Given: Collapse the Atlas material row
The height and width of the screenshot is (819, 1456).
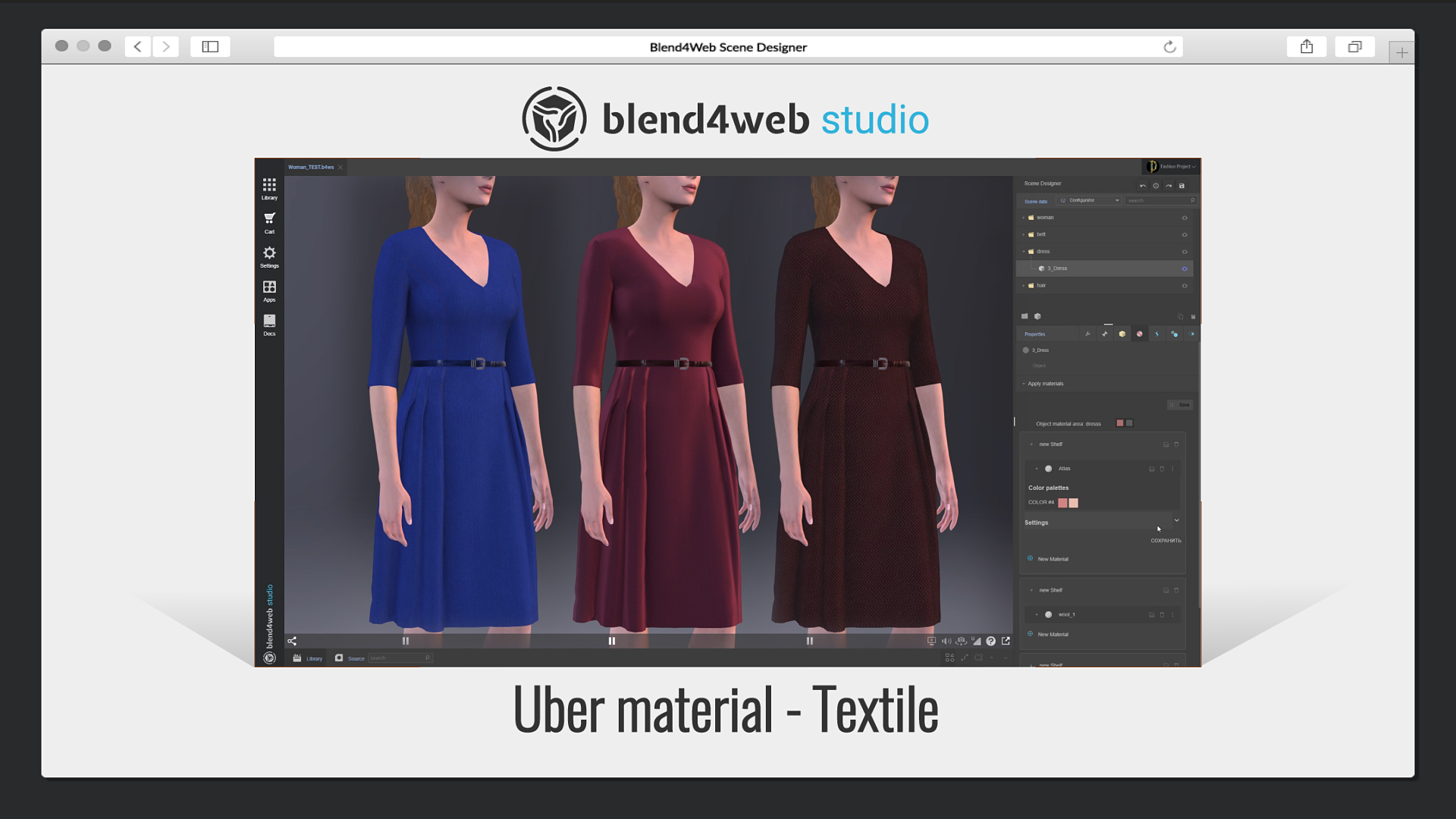Looking at the screenshot, I should pyautogui.click(x=1037, y=469).
